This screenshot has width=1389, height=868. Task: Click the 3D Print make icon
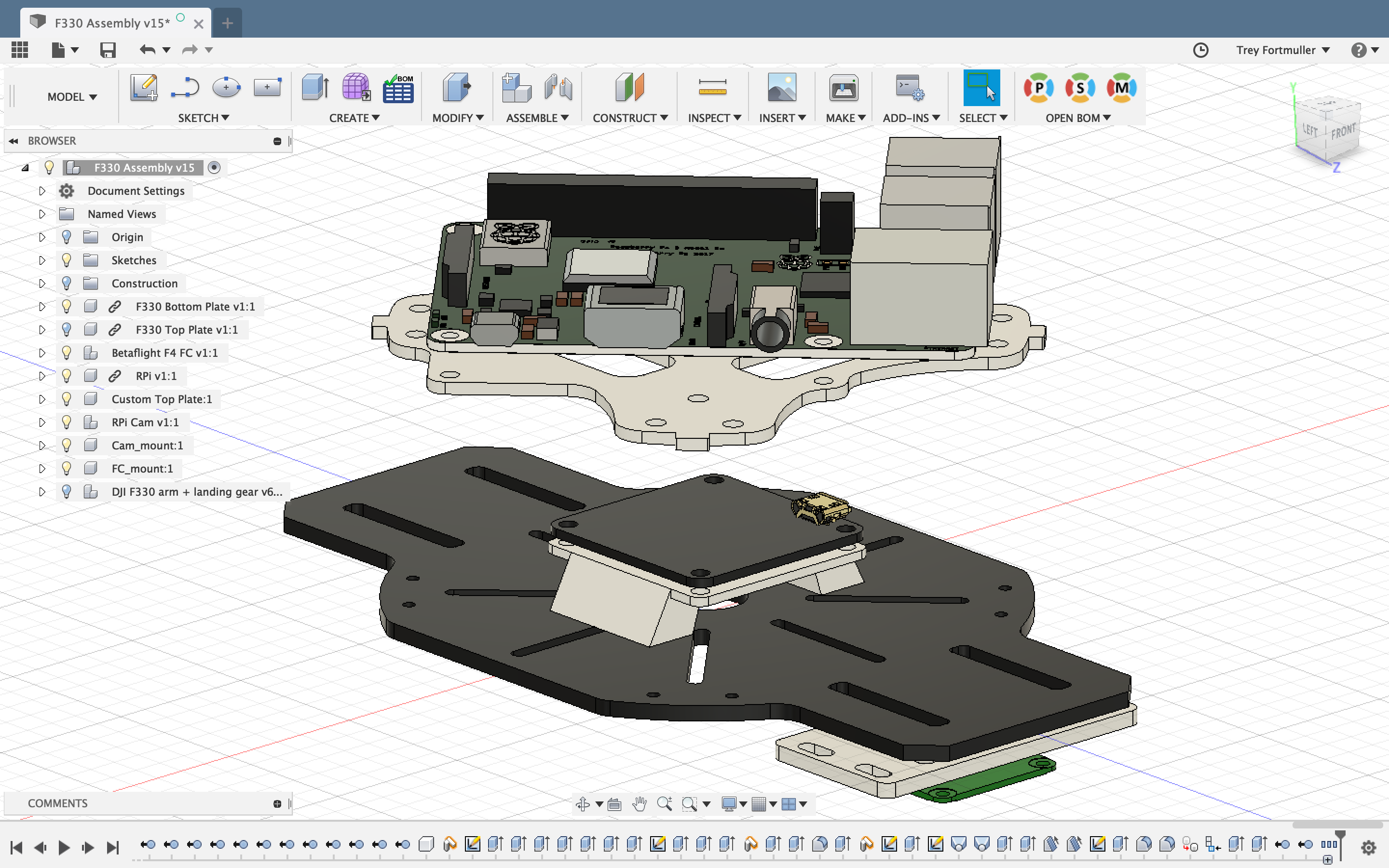[843, 88]
